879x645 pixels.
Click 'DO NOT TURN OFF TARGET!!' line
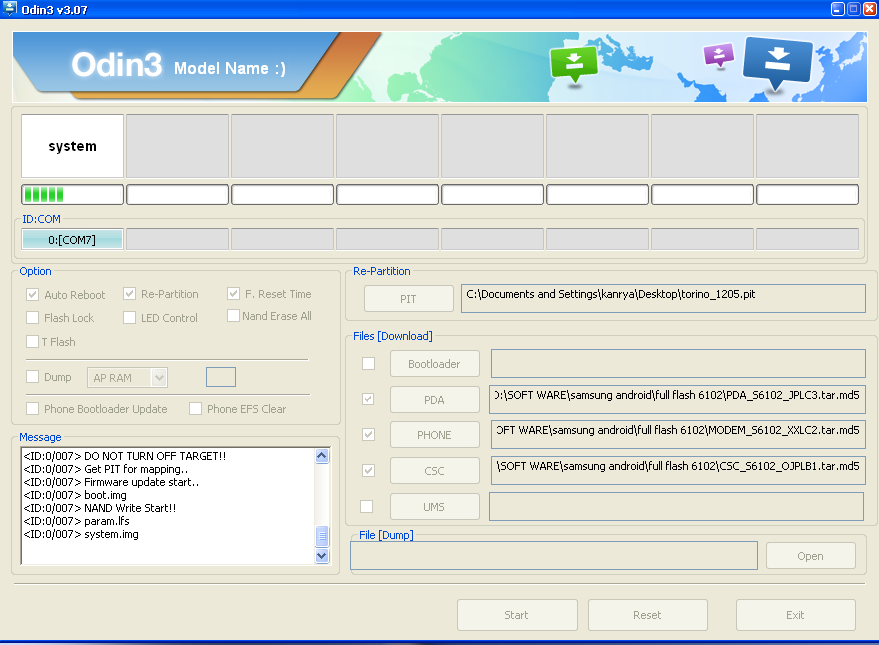[124, 456]
